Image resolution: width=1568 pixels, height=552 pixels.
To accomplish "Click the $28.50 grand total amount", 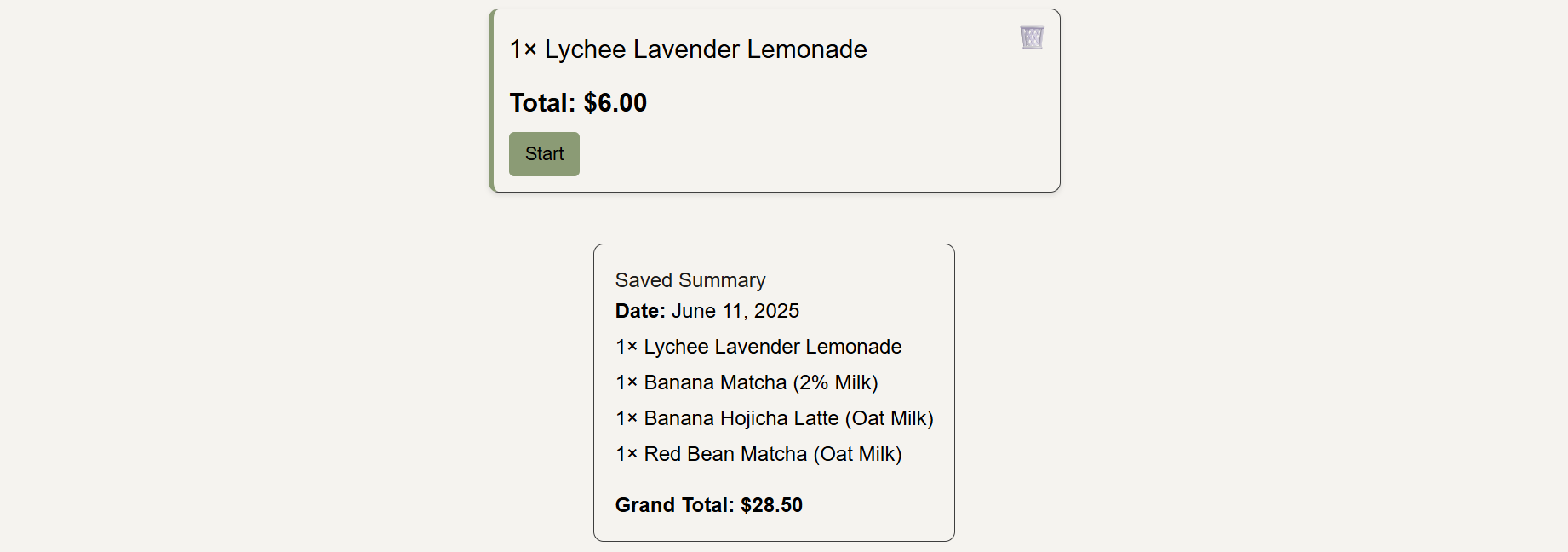I will [772, 505].
